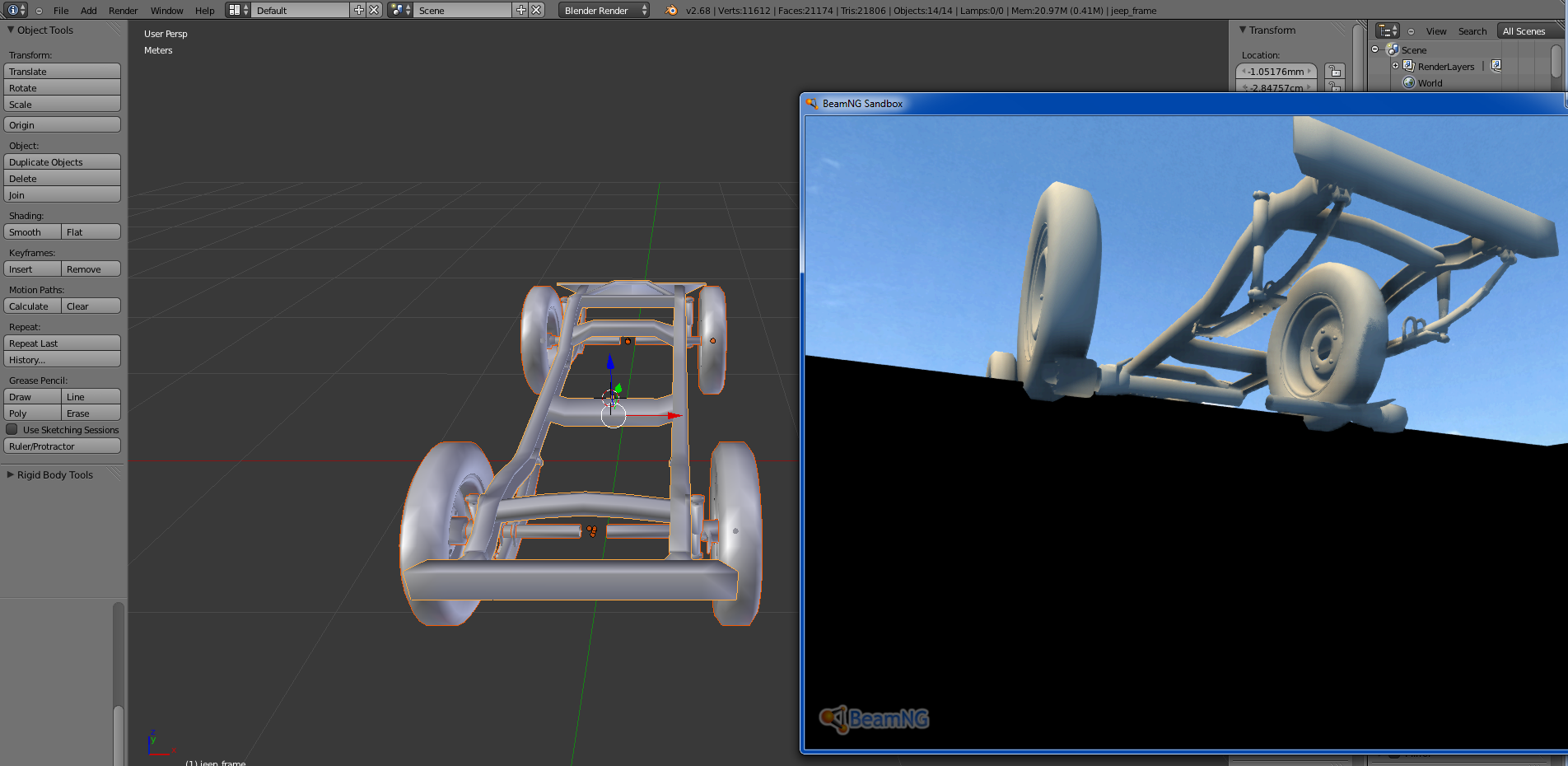Select Grease Pencil Line
The image size is (1568, 766).
click(x=91, y=396)
